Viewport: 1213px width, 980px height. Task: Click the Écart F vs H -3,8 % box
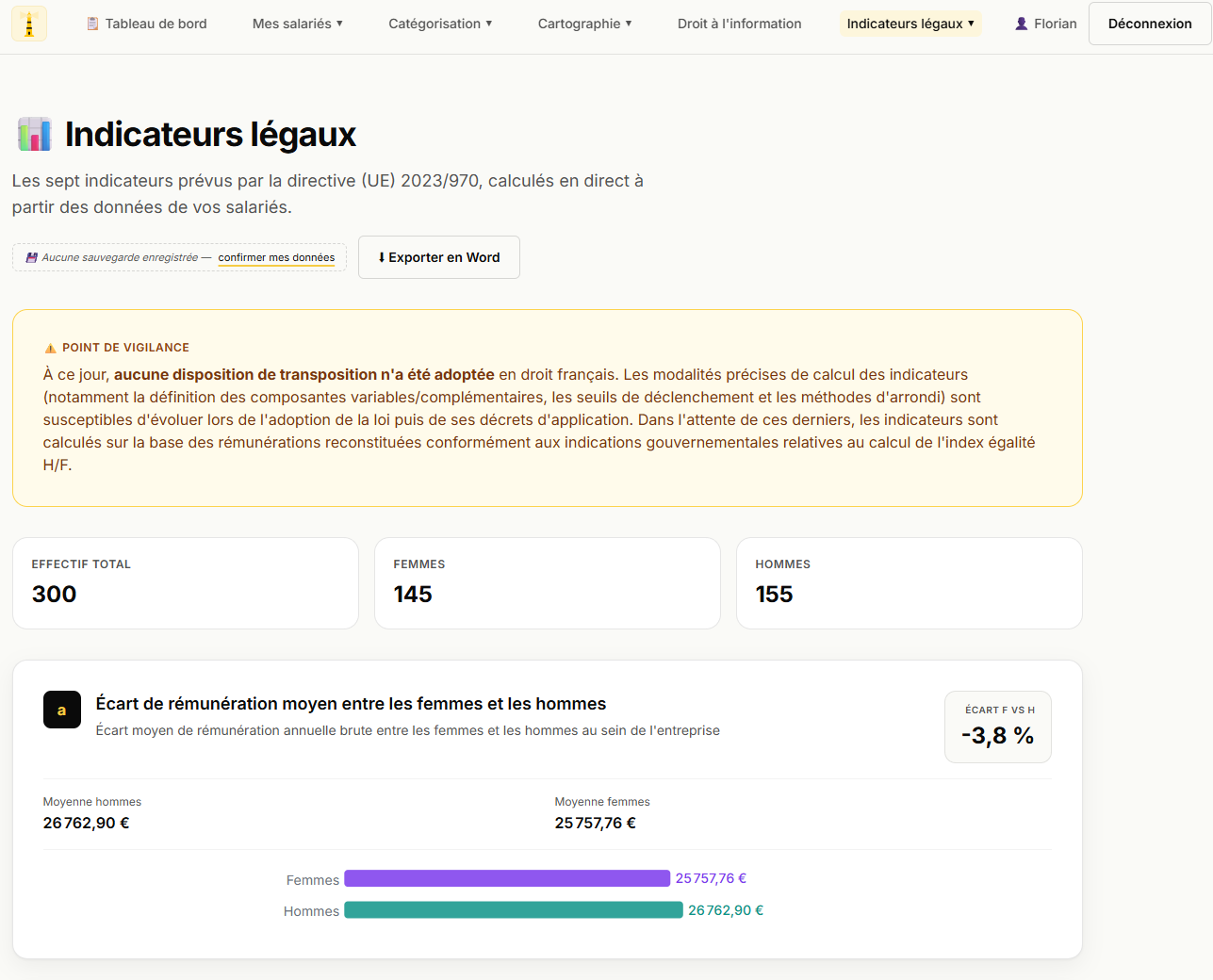coord(998,727)
